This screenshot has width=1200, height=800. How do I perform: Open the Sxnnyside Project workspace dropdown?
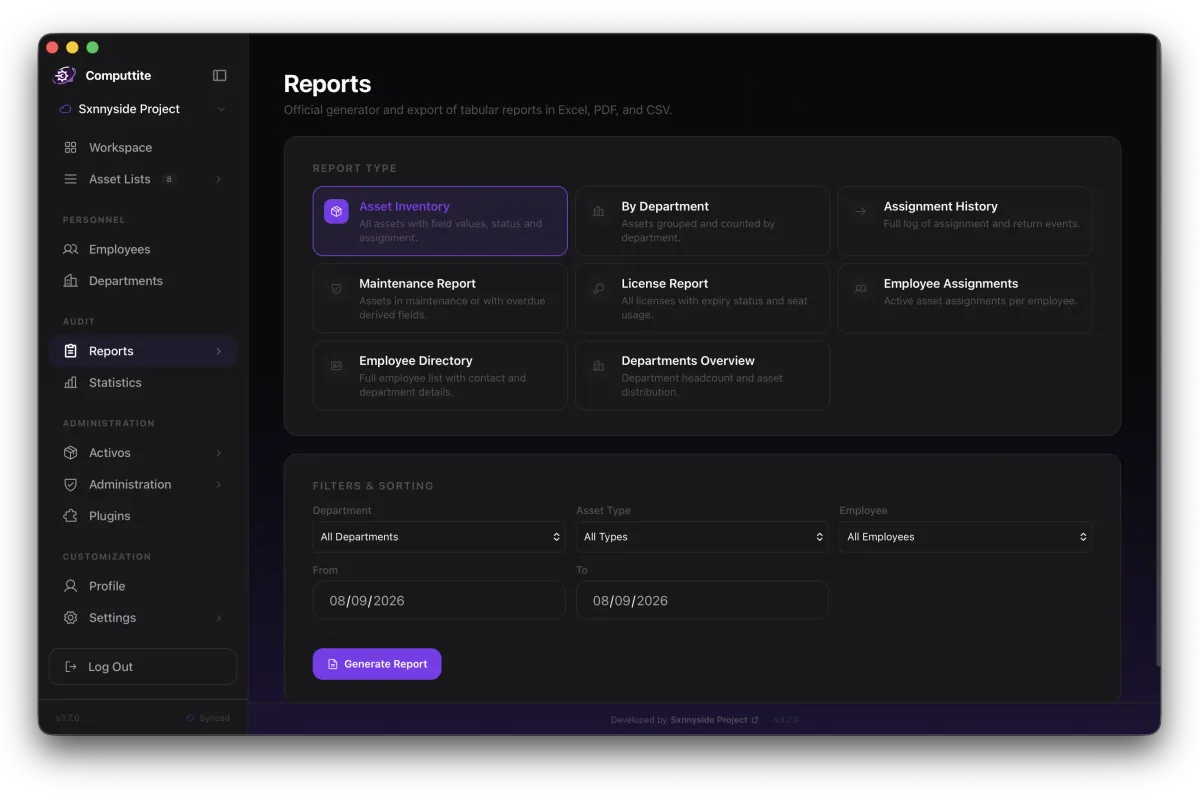(143, 109)
